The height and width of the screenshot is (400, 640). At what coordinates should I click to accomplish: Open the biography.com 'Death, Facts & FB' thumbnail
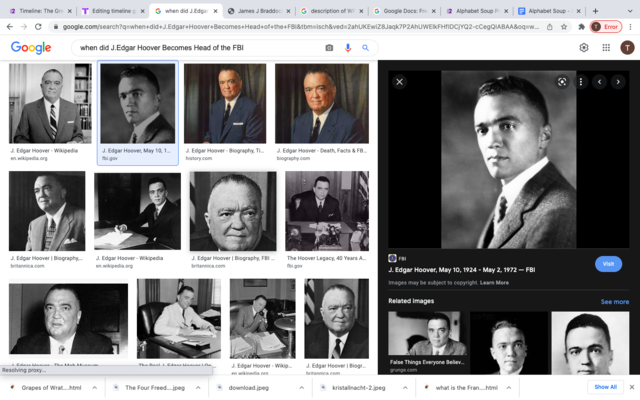pyautogui.click(x=322, y=103)
